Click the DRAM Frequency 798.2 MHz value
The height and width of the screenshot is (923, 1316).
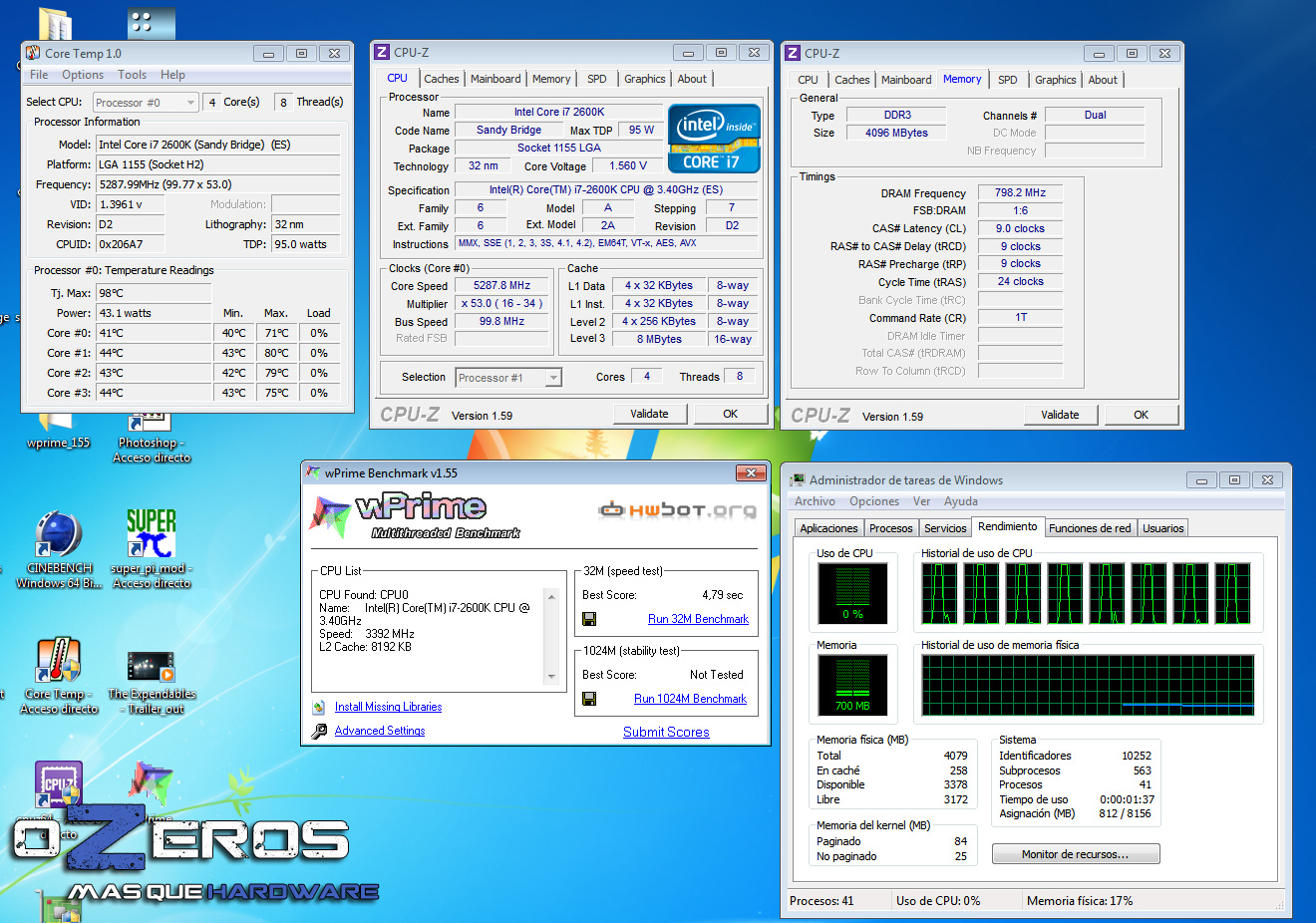[x=1020, y=193]
